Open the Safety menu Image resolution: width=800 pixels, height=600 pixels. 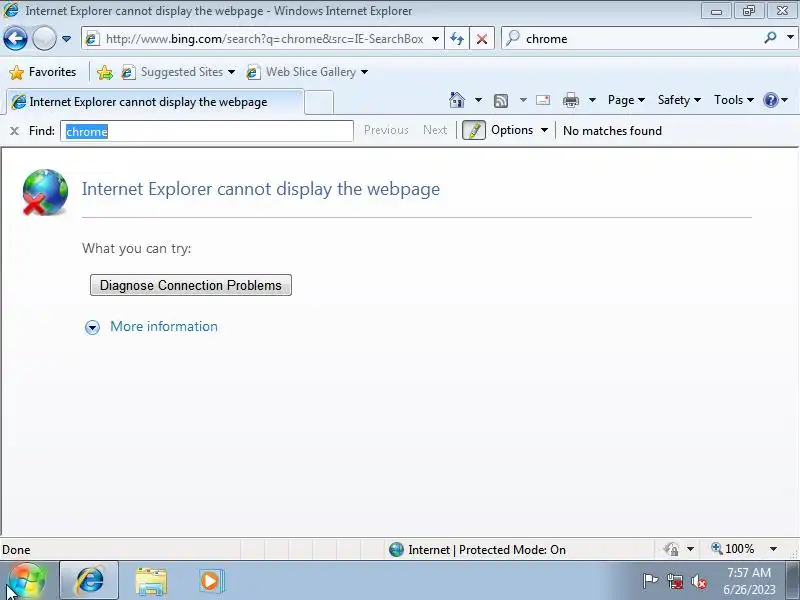click(679, 100)
